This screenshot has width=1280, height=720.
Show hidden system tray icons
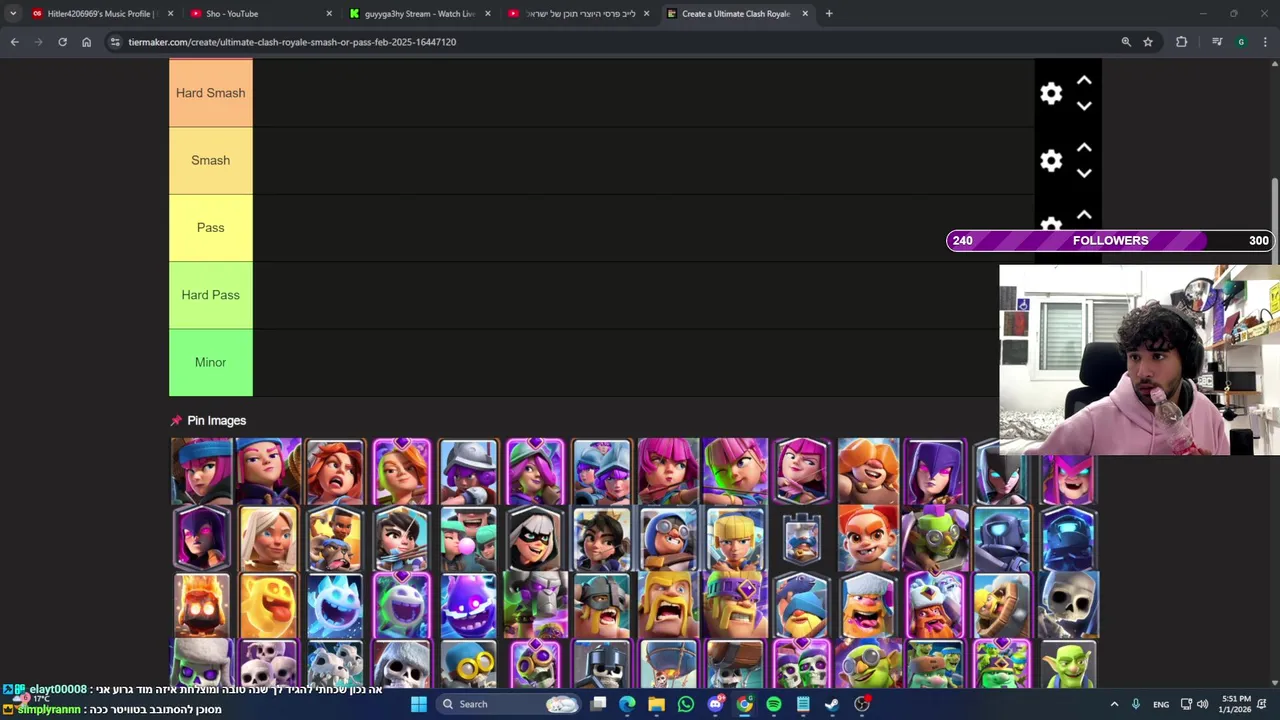click(x=1114, y=704)
